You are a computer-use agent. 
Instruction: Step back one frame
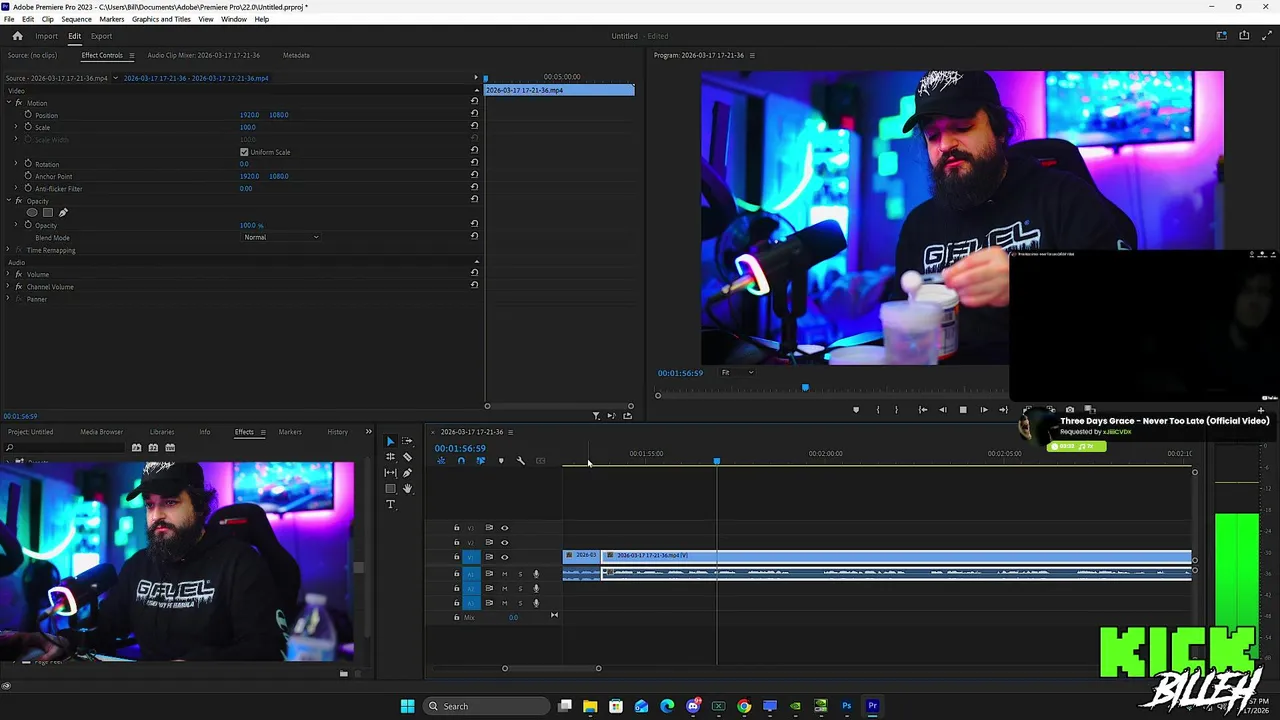click(942, 410)
